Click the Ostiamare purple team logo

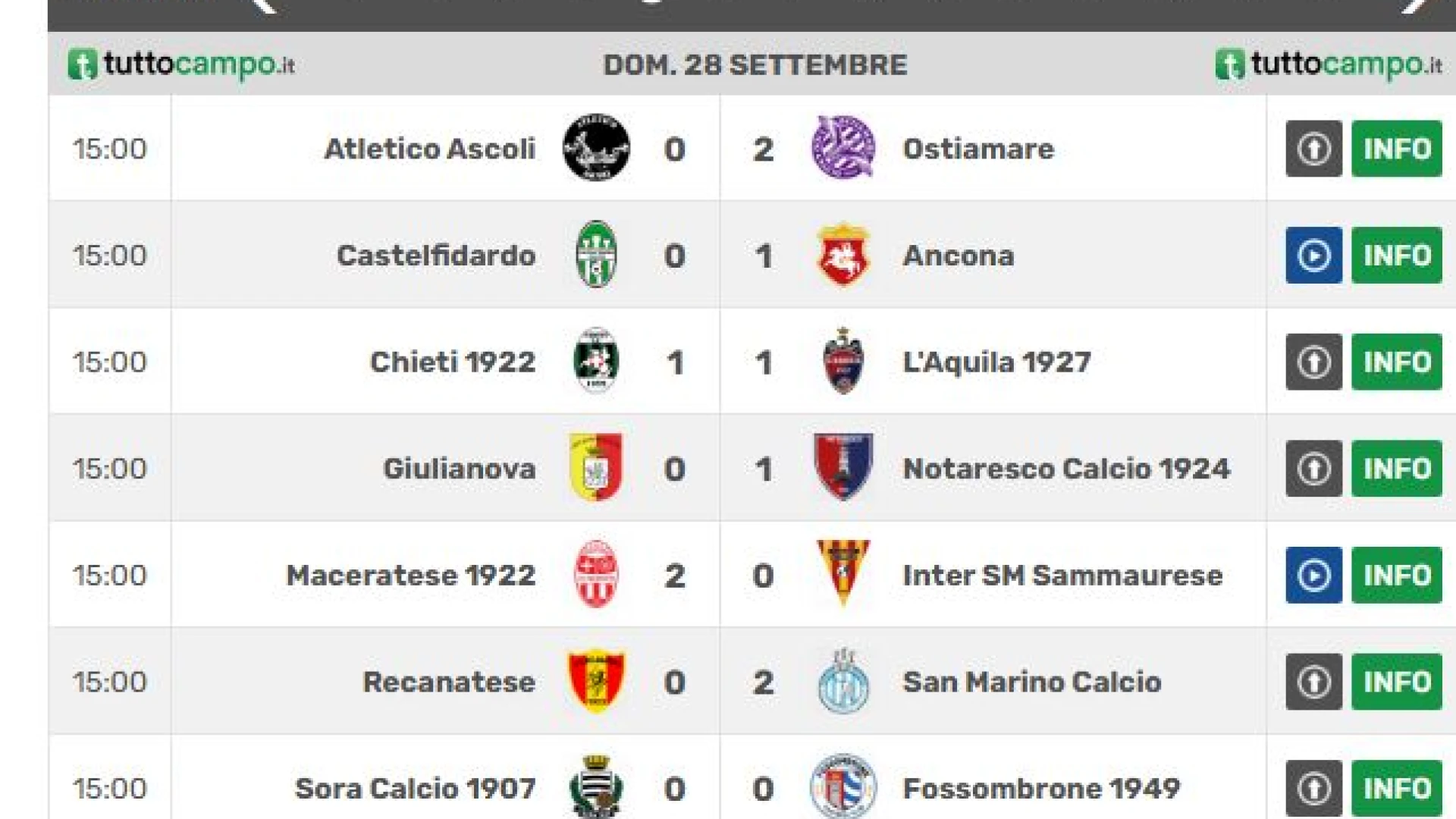(843, 148)
